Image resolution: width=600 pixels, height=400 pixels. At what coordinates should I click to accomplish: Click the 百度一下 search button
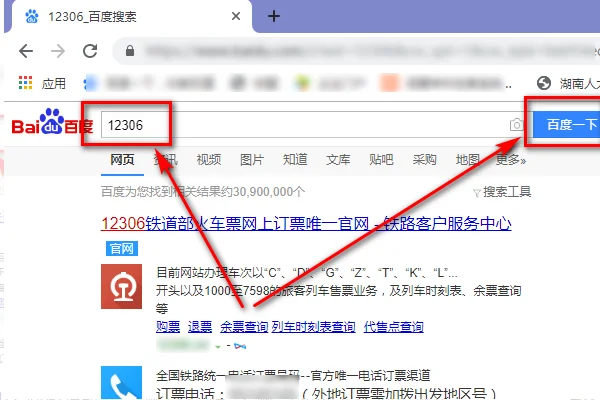click(566, 125)
